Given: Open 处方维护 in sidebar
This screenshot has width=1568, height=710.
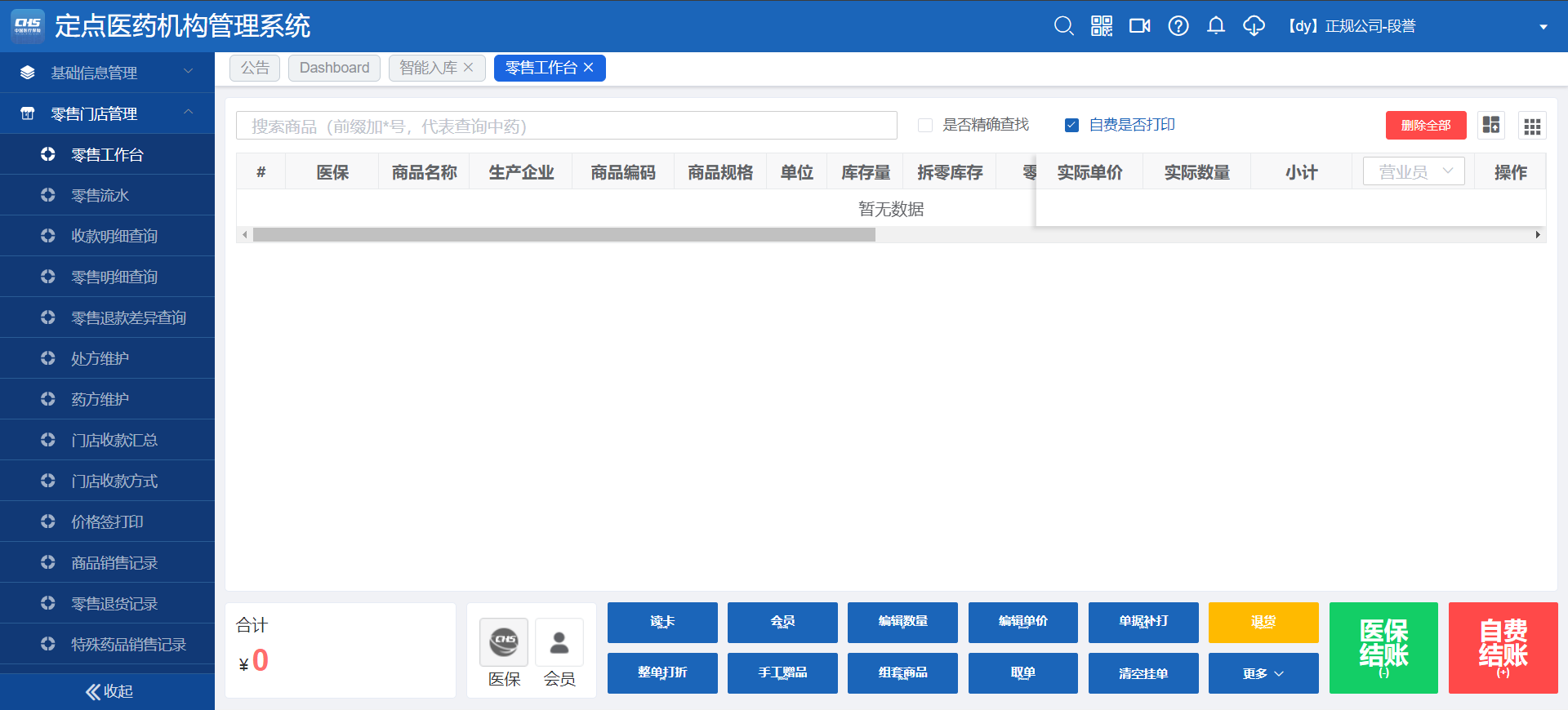Looking at the screenshot, I should point(107,358).
